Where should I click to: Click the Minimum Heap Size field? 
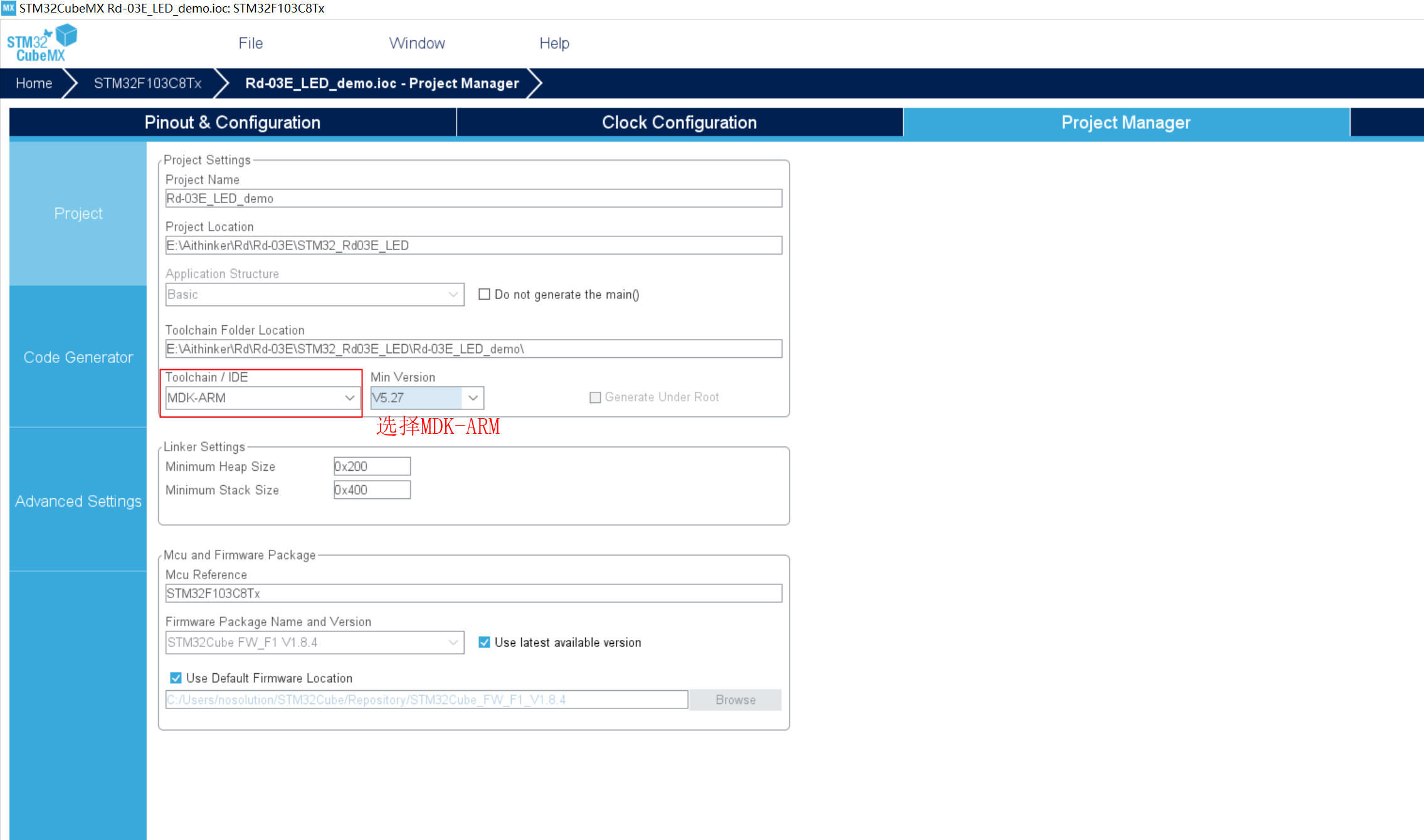coord(372,466)
